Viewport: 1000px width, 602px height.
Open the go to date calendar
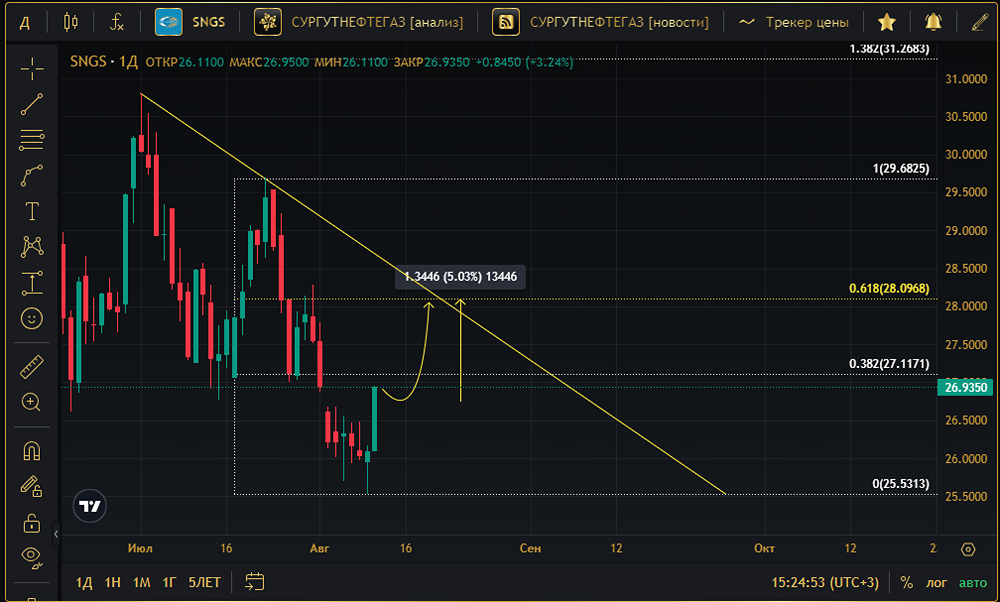(254, 582)
